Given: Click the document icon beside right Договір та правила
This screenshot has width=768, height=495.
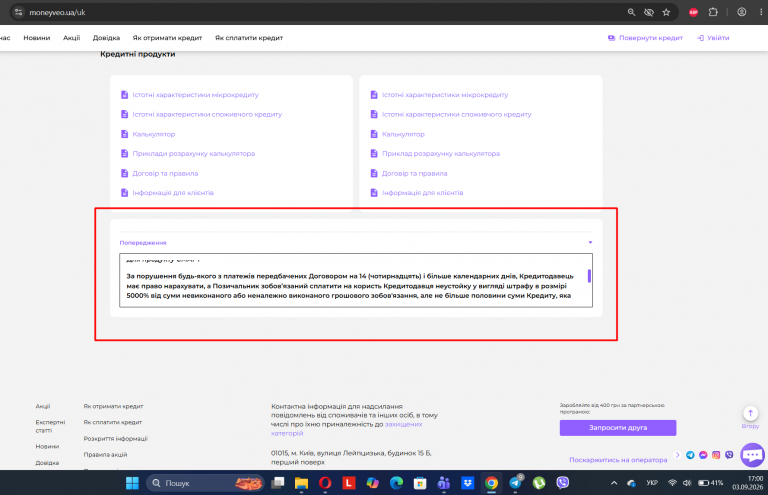Looking at the screenshot, I should tap(374, 173).
